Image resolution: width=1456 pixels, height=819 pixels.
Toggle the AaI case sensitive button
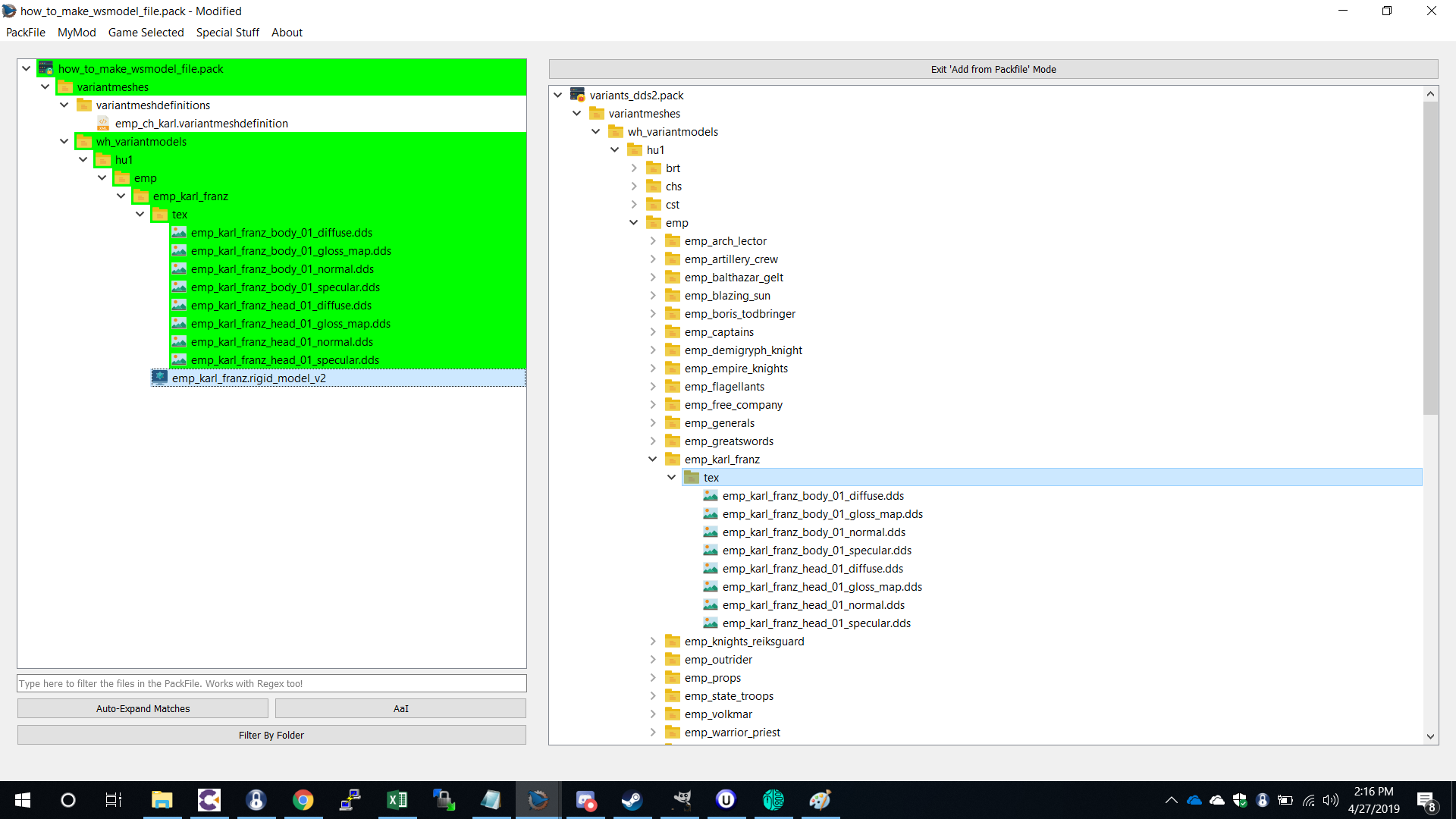[x=400, y=708]
